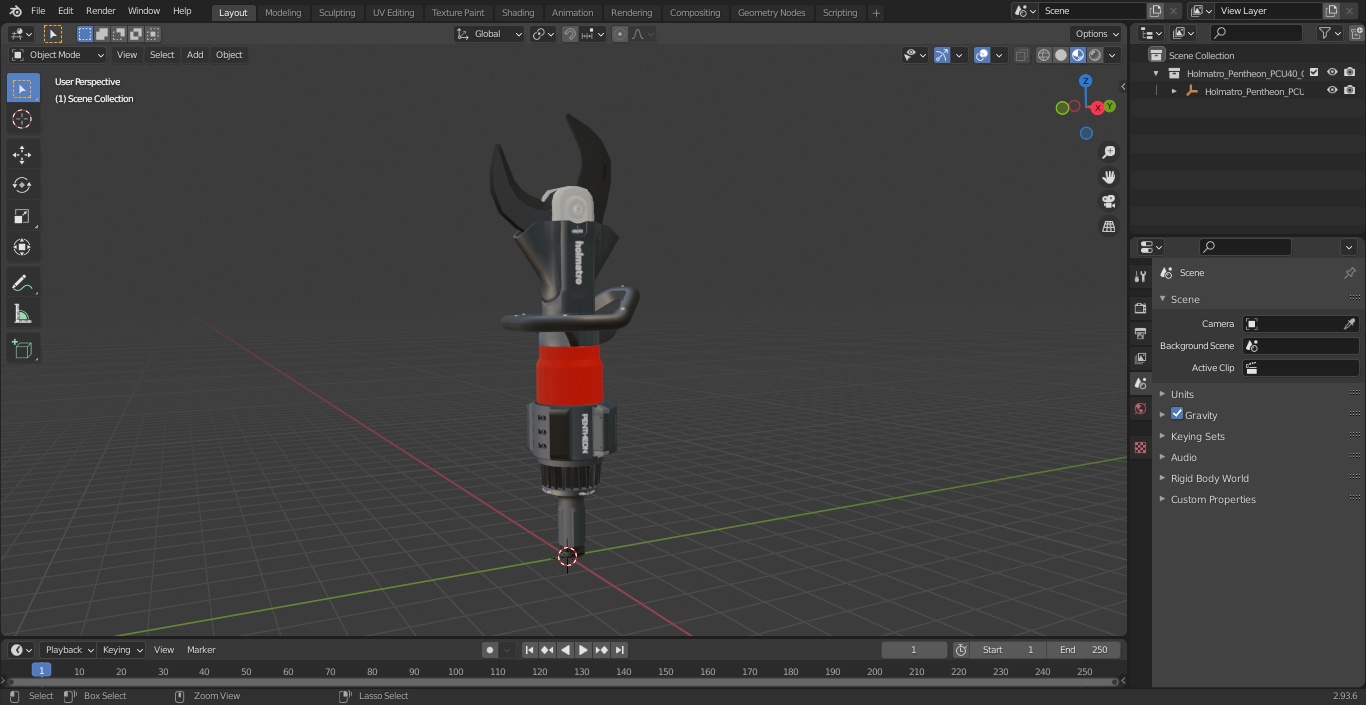Select the Add Cube tool

point(22,349)
